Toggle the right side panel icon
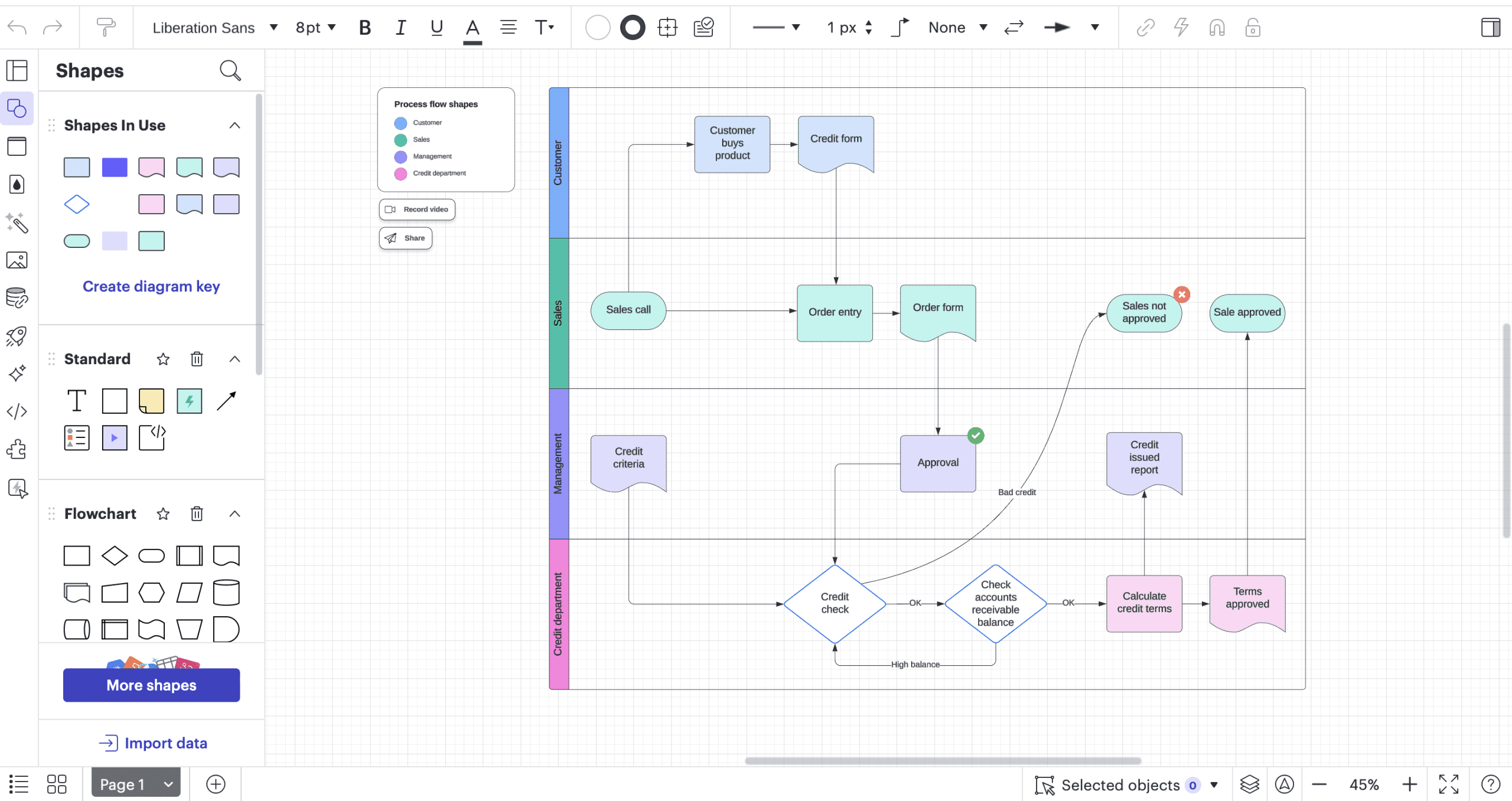This screenshot has height=801, width=1512. 1490,27
